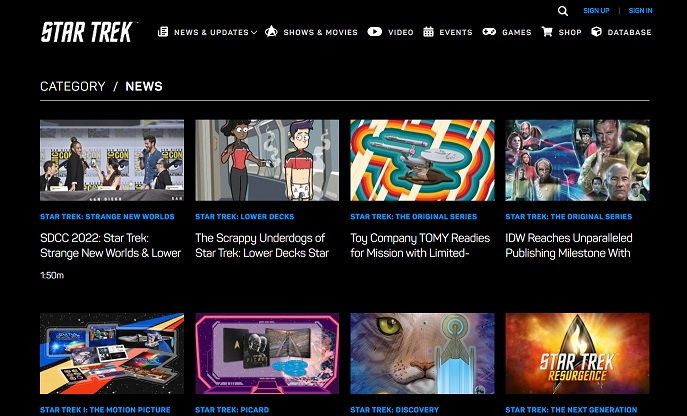Click the shopping cart icon beside Shop
Viewport: 687px width, 416px height.
tap(547, 32)
